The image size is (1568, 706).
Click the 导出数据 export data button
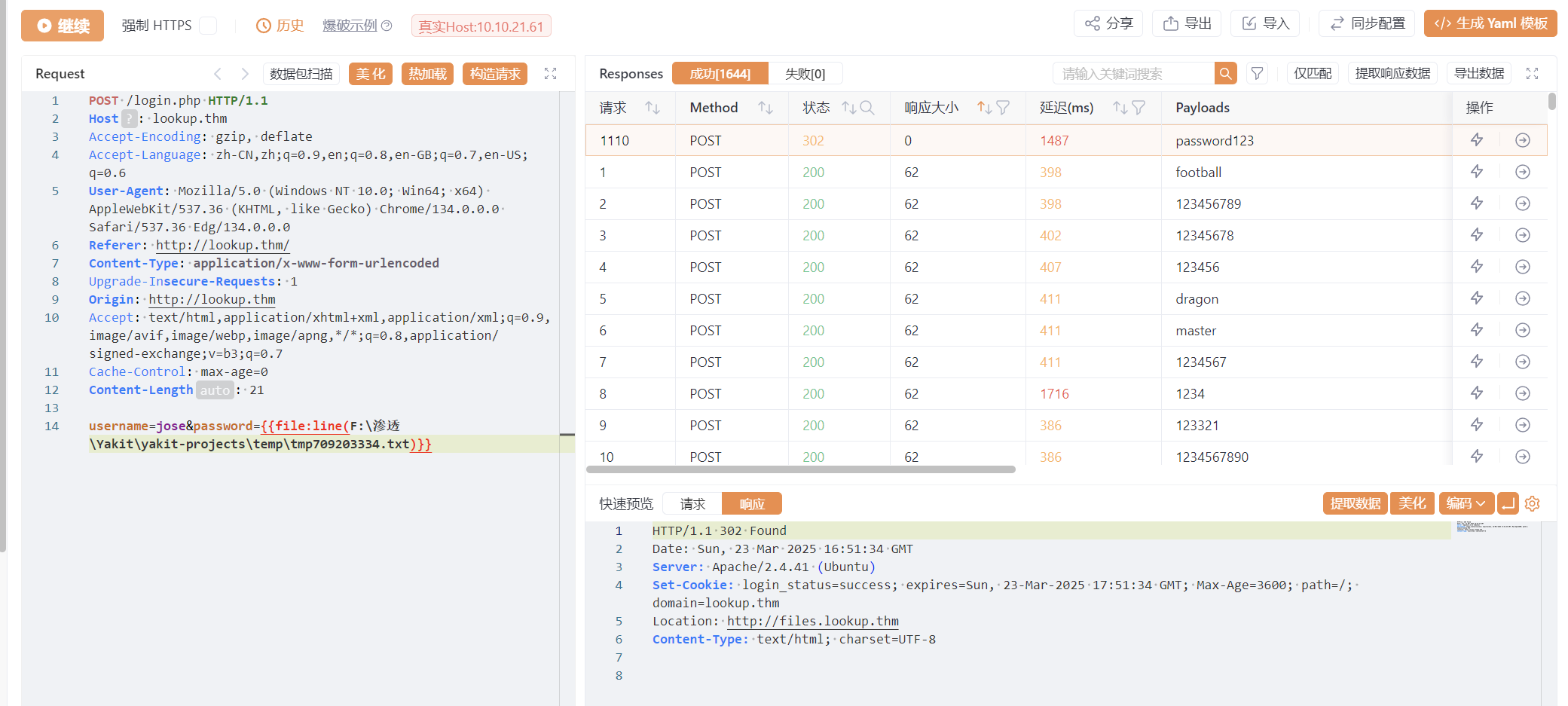click(x=1479, y=74)
